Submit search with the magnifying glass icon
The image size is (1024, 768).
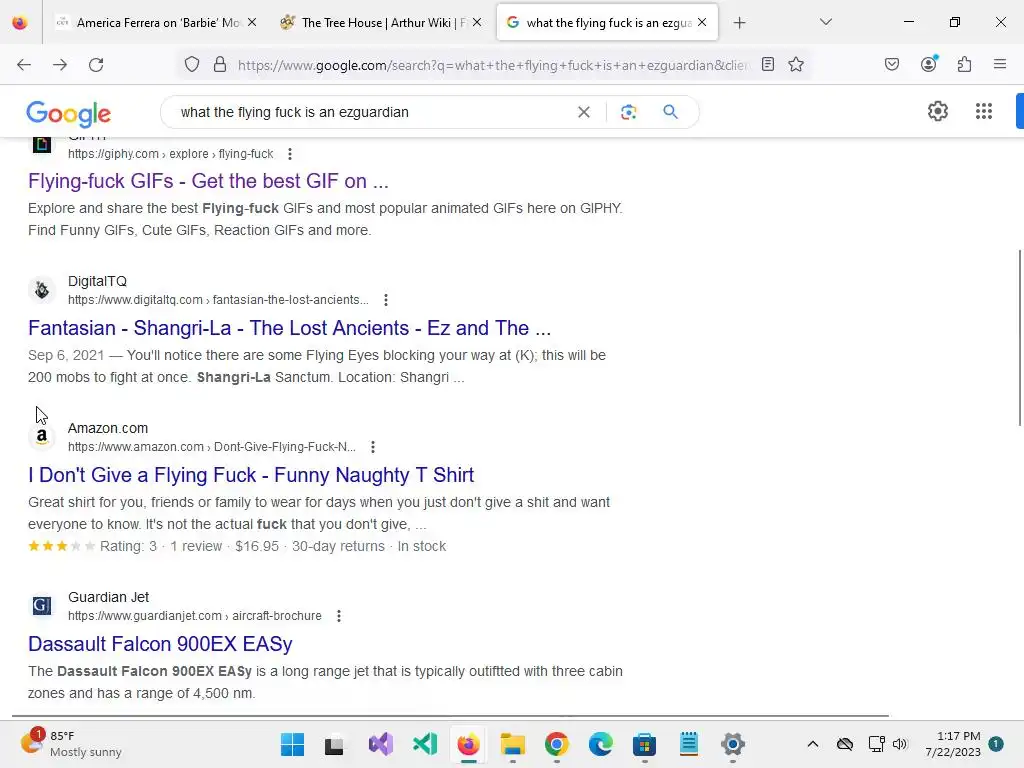click(x=671, y=112)
